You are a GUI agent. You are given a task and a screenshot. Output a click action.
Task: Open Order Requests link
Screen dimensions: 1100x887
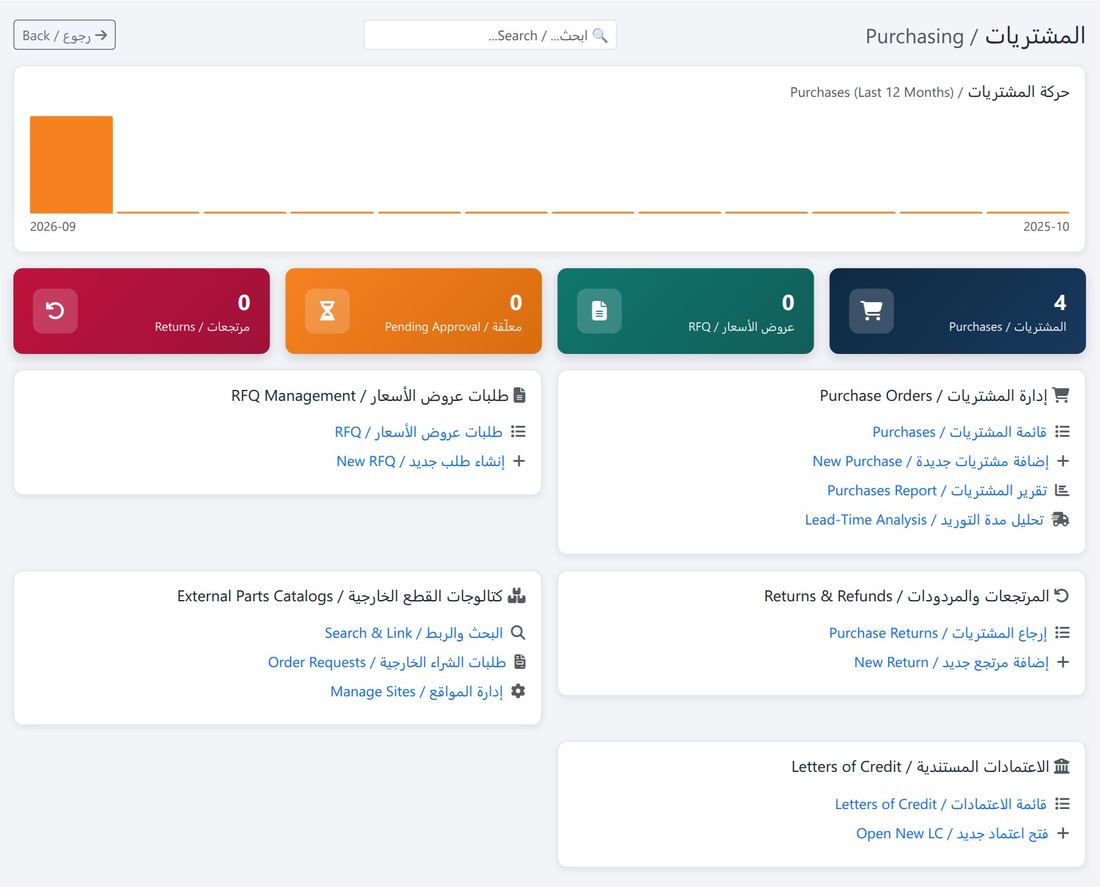coord(387,662)
